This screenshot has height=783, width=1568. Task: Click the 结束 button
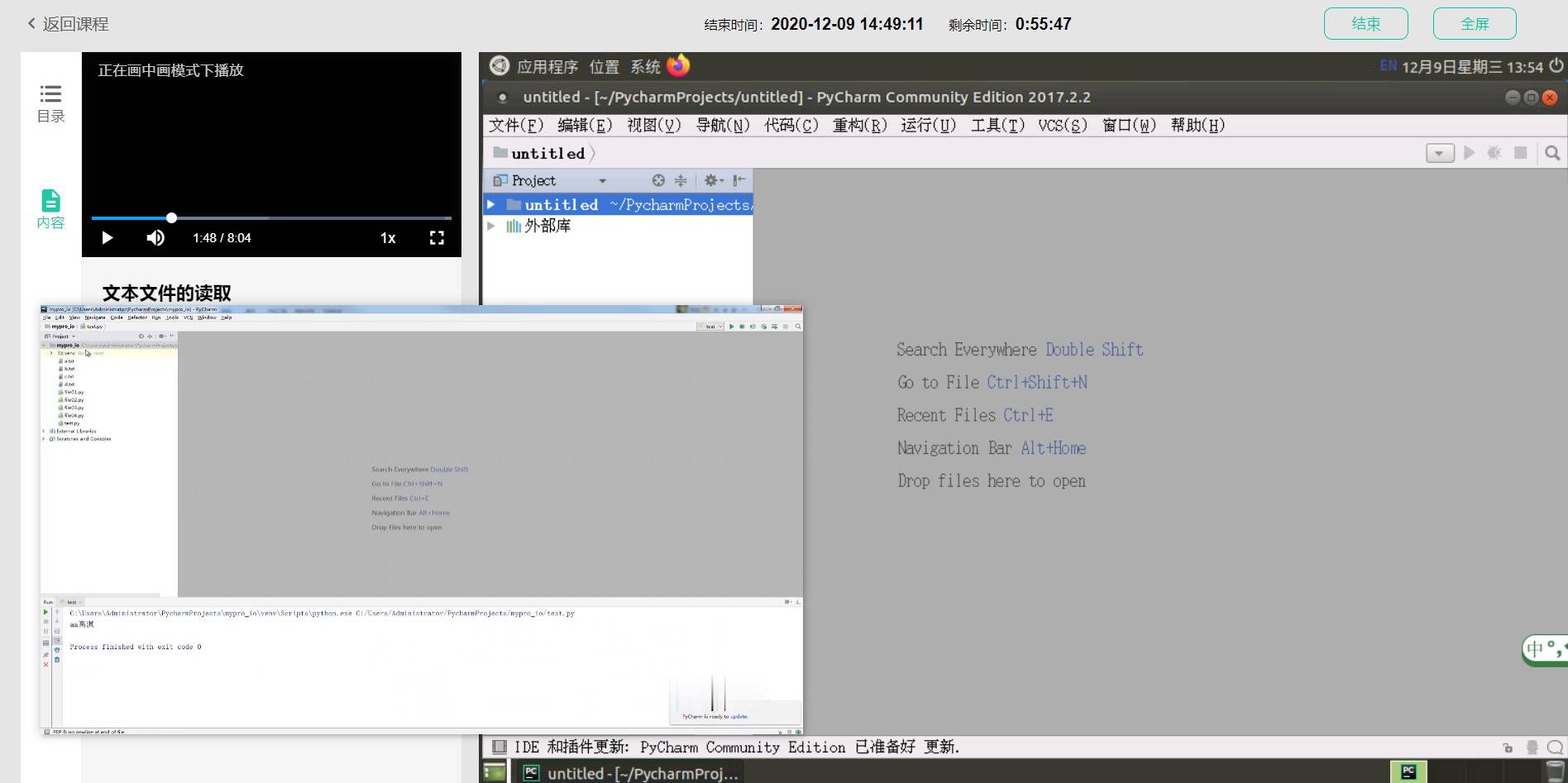click(x=1365, y=24)
